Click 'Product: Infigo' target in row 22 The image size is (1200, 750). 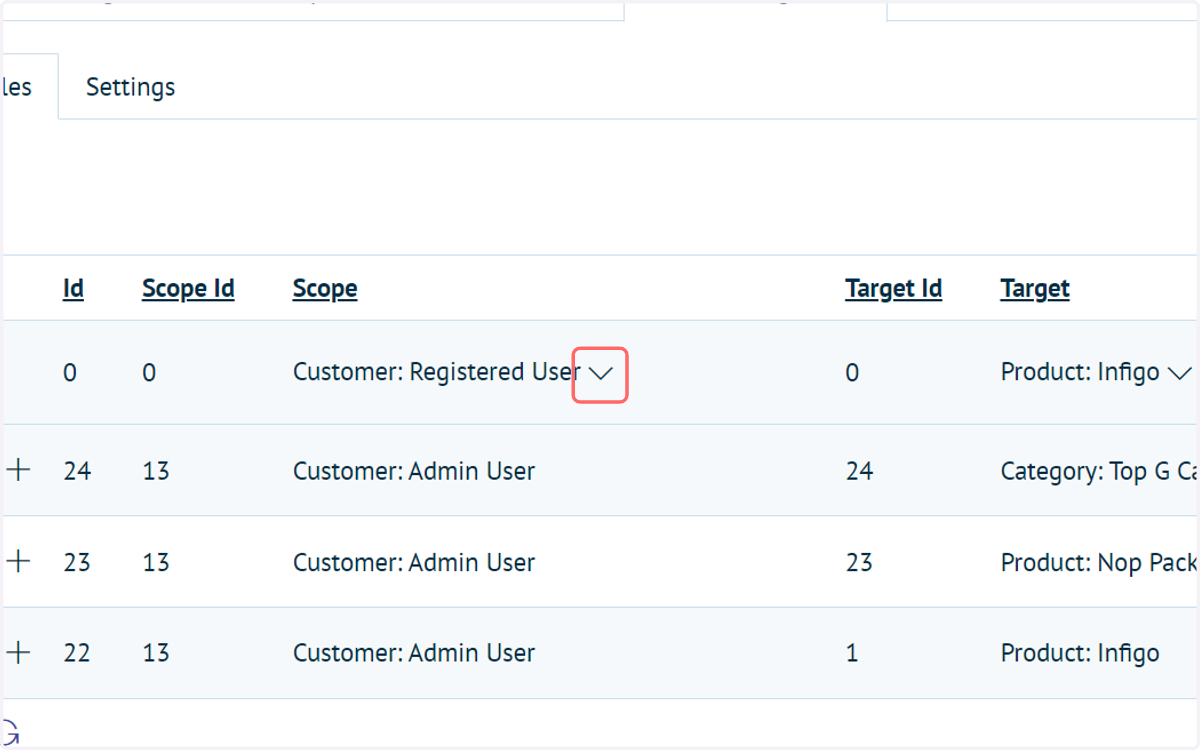(x=1080, y=653)
